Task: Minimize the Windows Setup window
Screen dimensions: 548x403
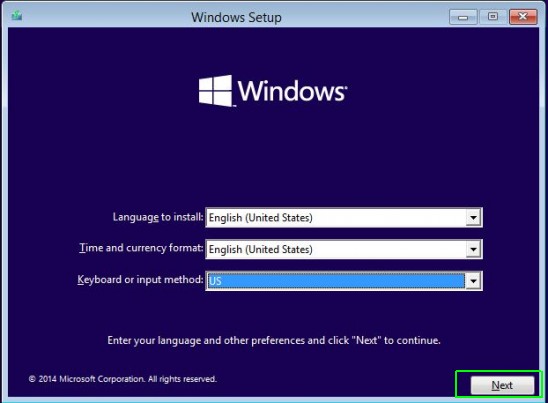Action: [x=463, y=17]
